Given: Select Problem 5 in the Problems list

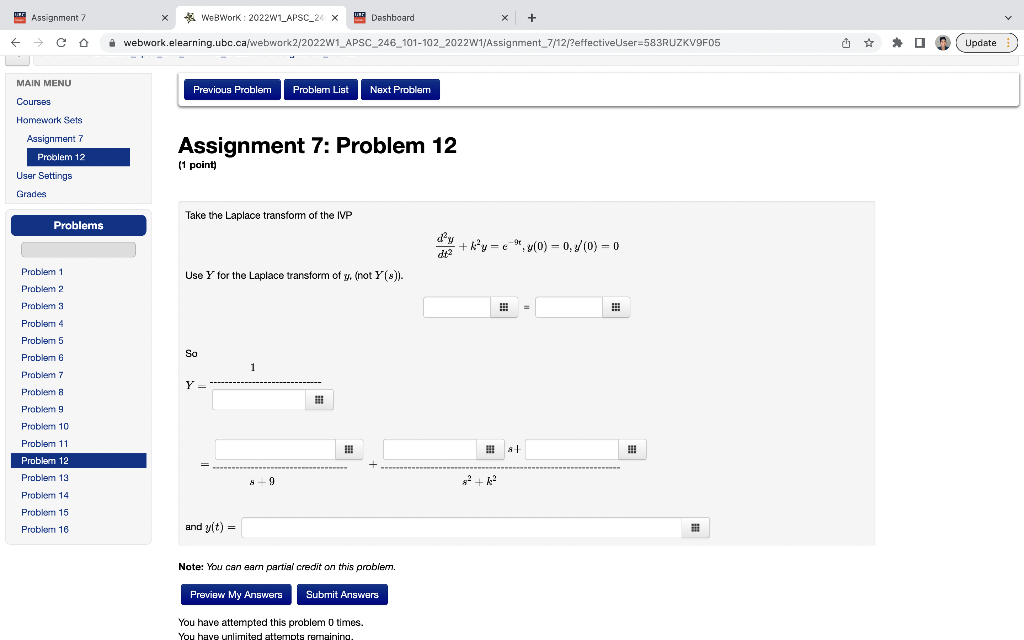Looking at the screenshot, I should pyautogui.click(x=42, y=340).
